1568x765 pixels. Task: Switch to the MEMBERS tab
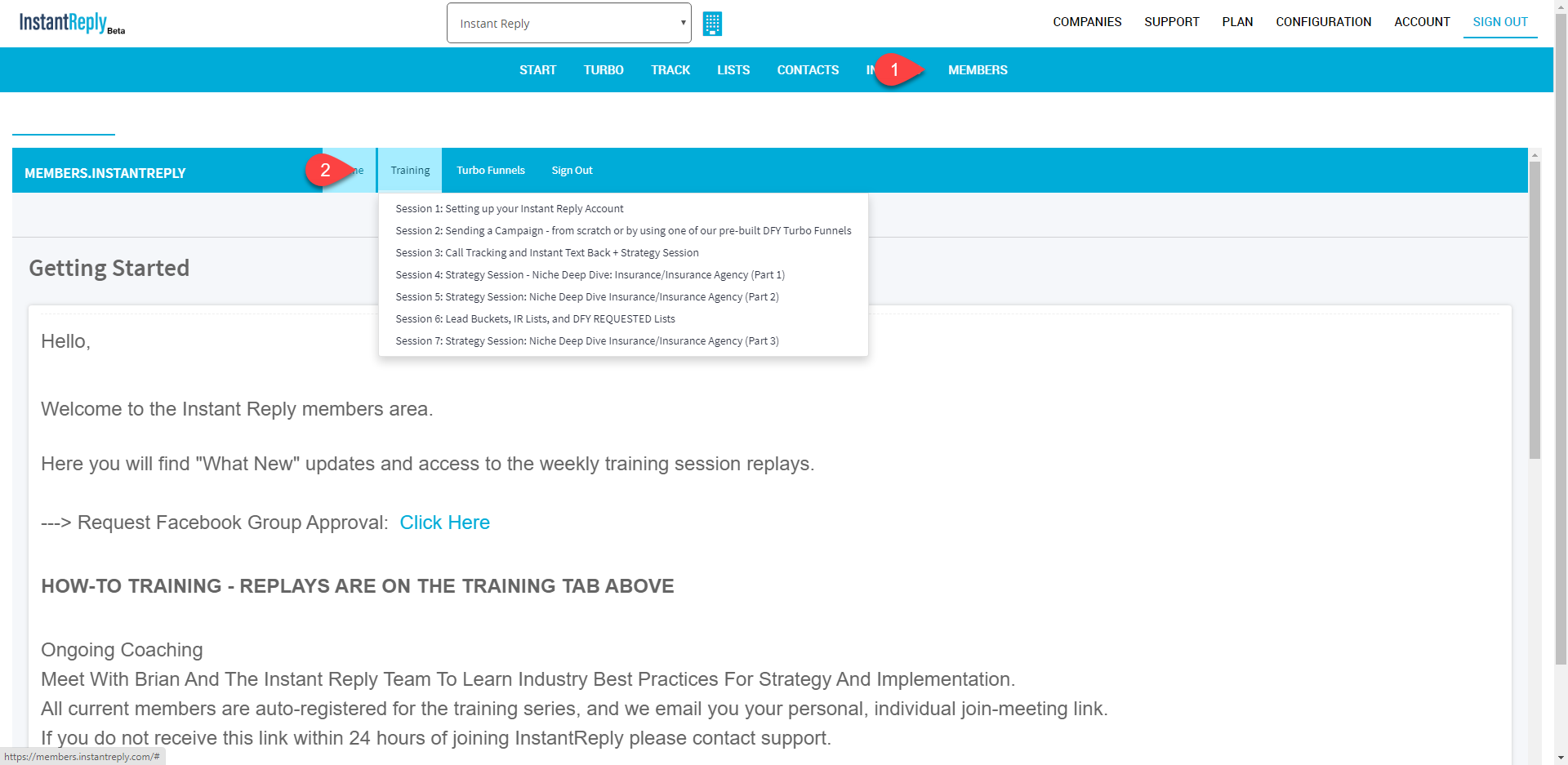(978, 70)
